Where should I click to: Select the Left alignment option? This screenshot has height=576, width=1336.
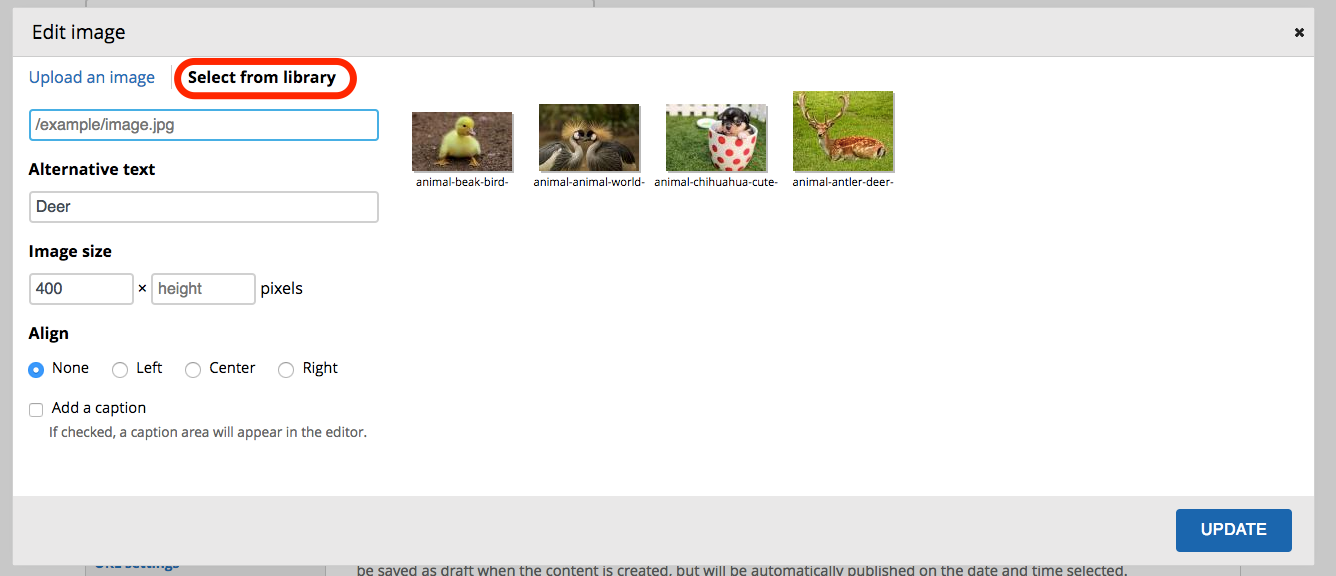click(120, 369)
